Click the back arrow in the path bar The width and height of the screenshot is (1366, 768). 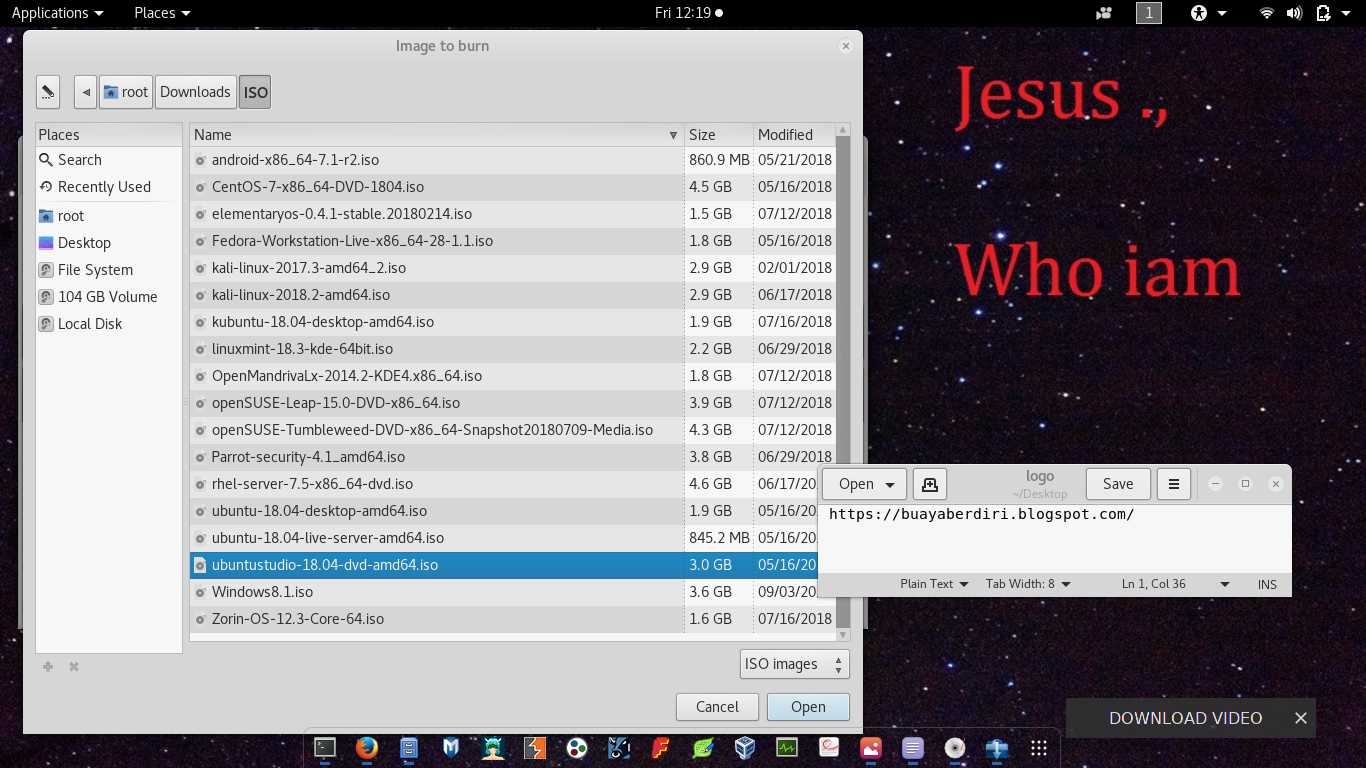point(86,92)
